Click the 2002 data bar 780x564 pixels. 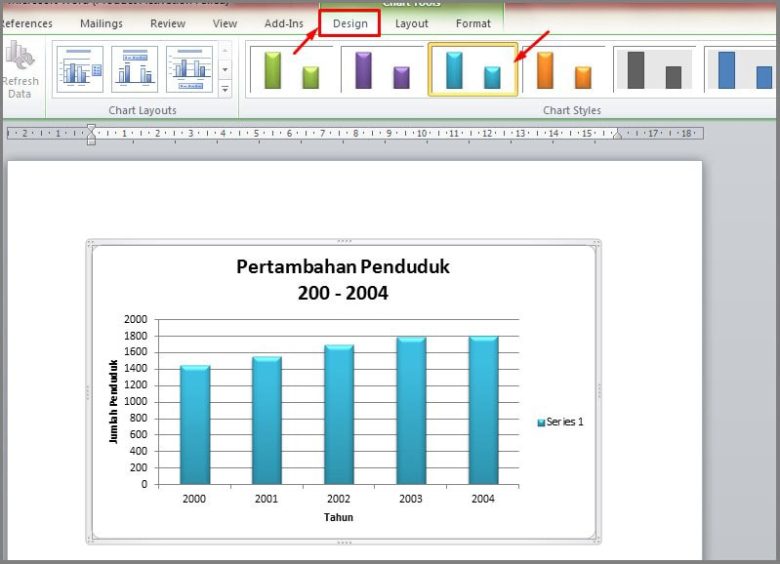[339, 414]
